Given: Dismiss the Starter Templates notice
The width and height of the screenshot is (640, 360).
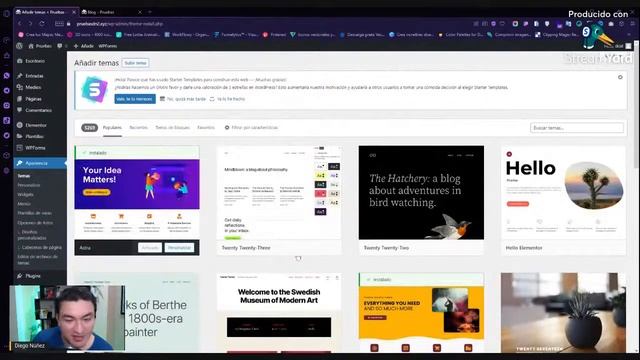Looking at the screenshot, I should coord(620,77).
